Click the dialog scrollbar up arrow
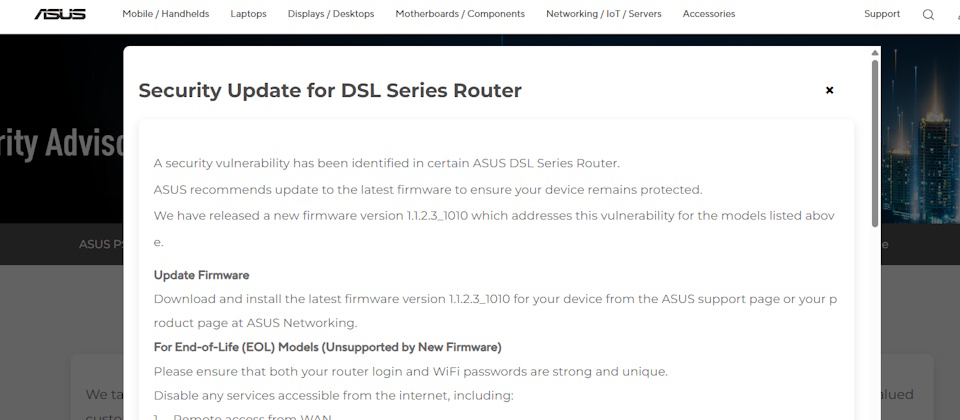The image size is (960, 420). point(875,52)
